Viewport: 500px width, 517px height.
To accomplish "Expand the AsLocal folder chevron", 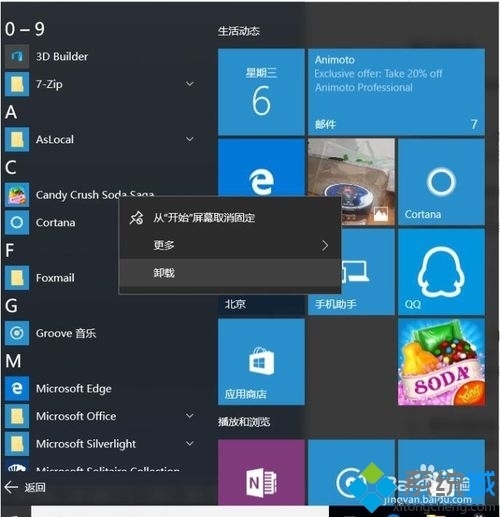I will 190,139.
